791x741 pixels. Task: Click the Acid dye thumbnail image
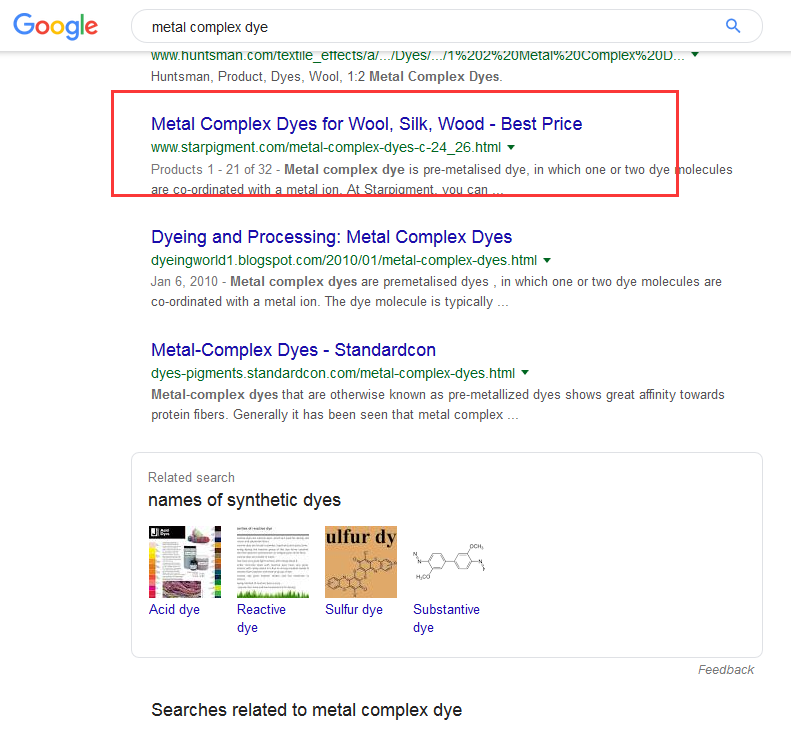[185, 562]
